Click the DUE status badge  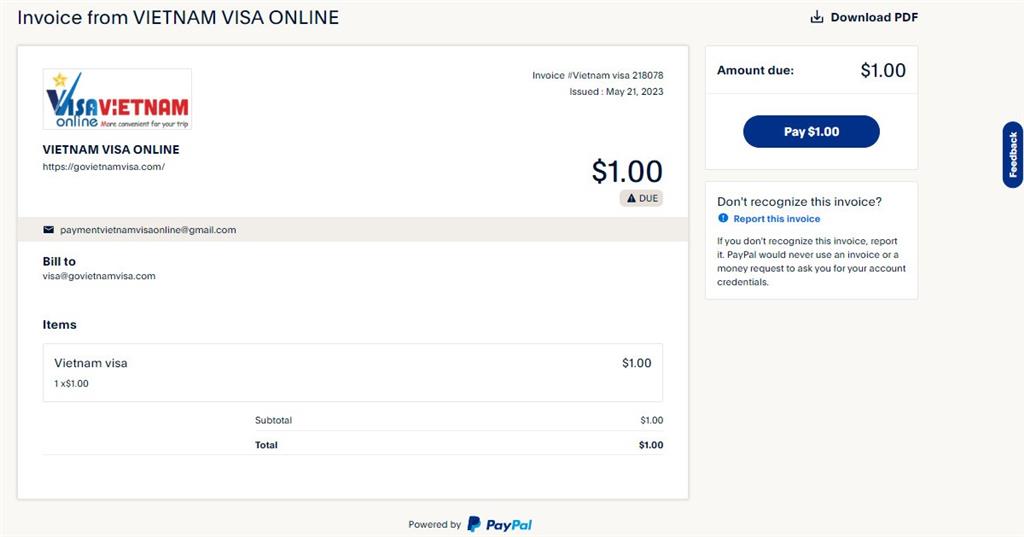coord(641,198)
